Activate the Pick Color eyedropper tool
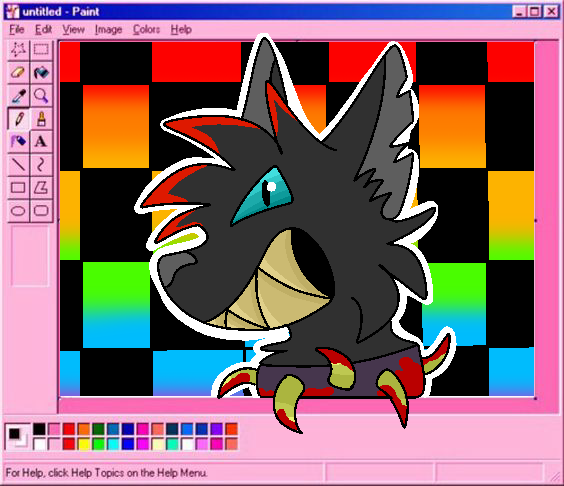The image size is (564, 486). (18, 95)
